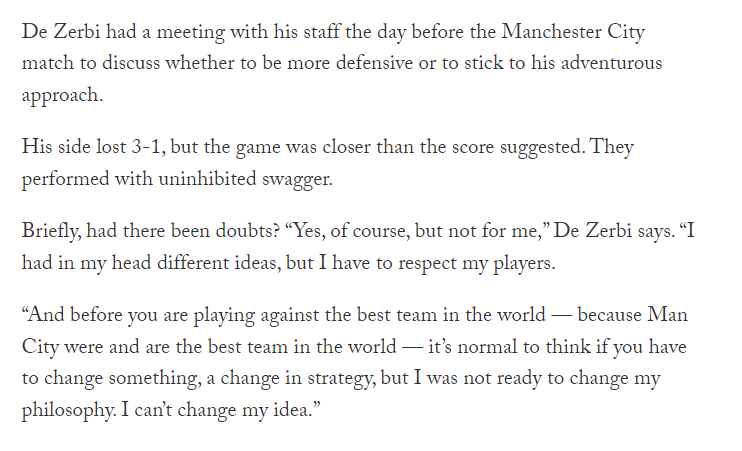The image size is (742, 451).
Task: Click the word 'philosophy.' in the final line
Action: coord(69,411)
